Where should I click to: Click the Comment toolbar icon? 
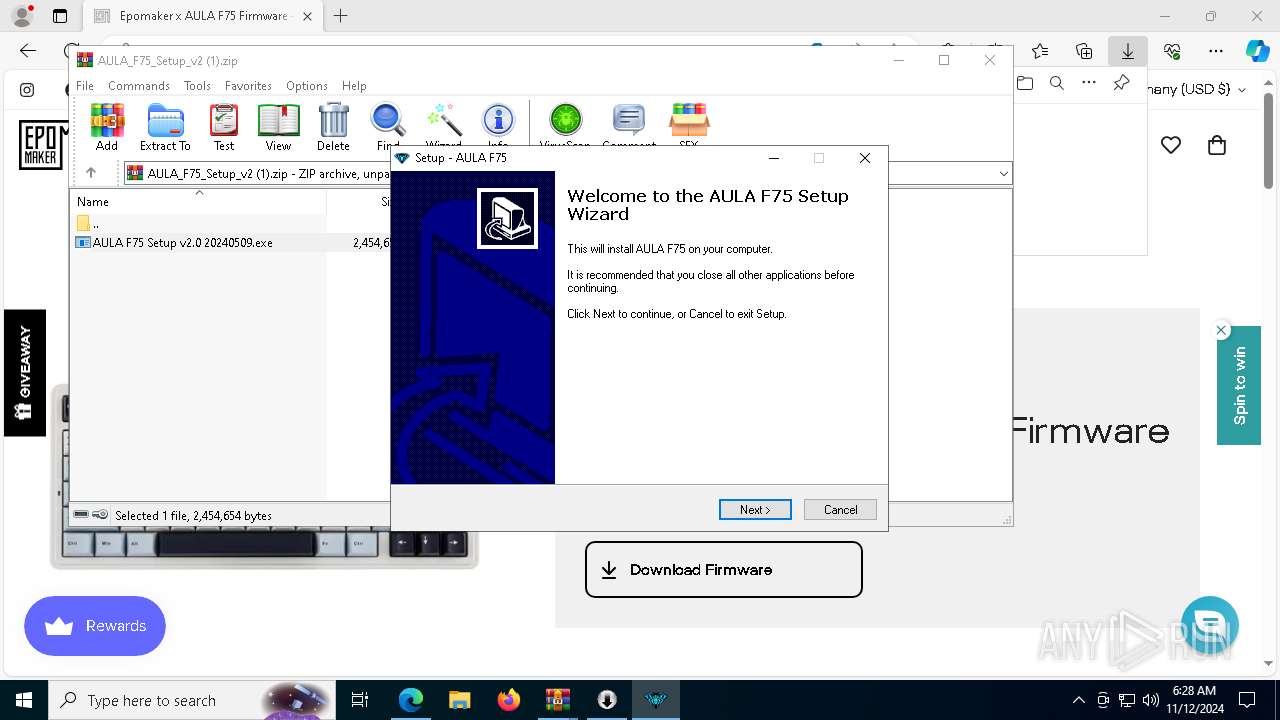point(628,122)
